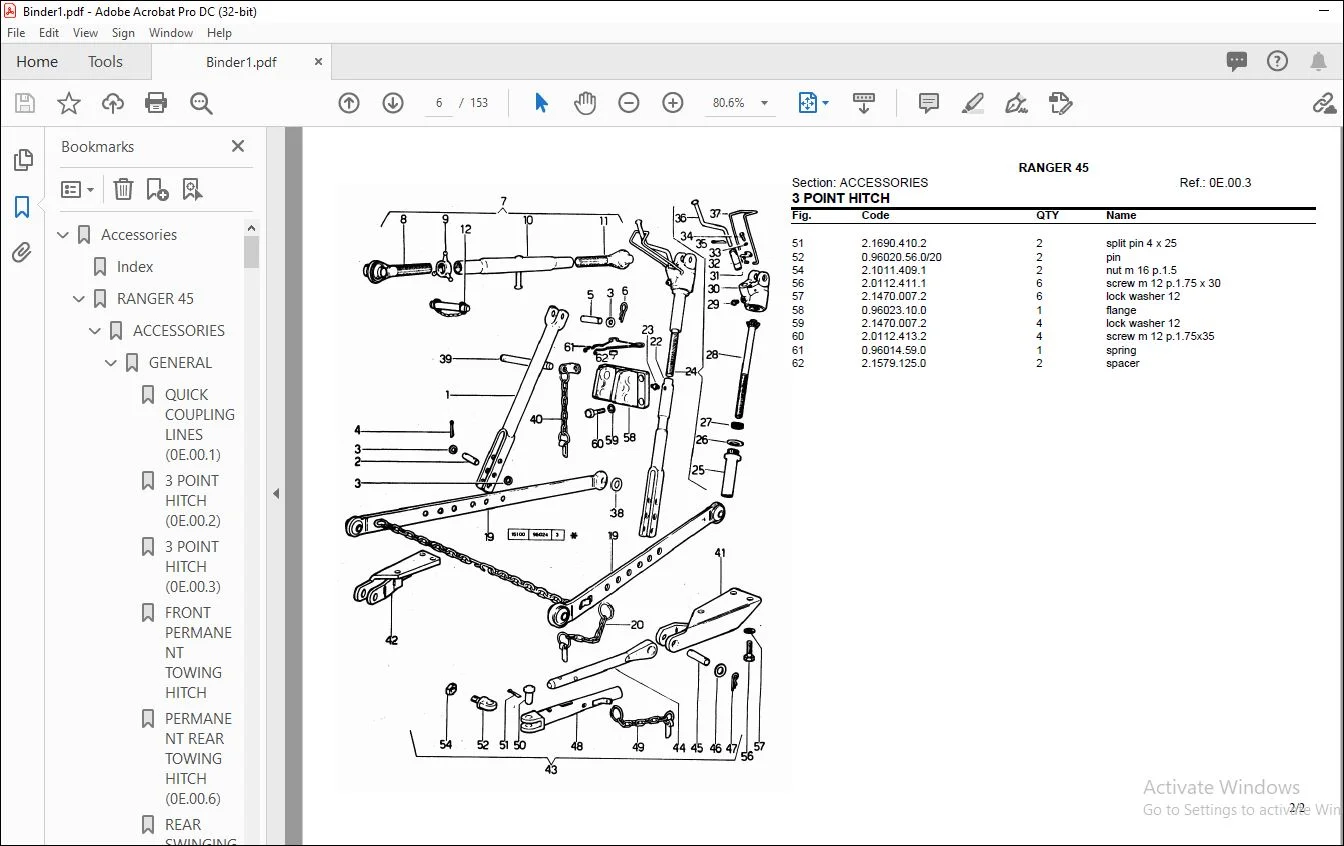Switch to the Home tab
The image size is (1344, 846).
(37, 62)
